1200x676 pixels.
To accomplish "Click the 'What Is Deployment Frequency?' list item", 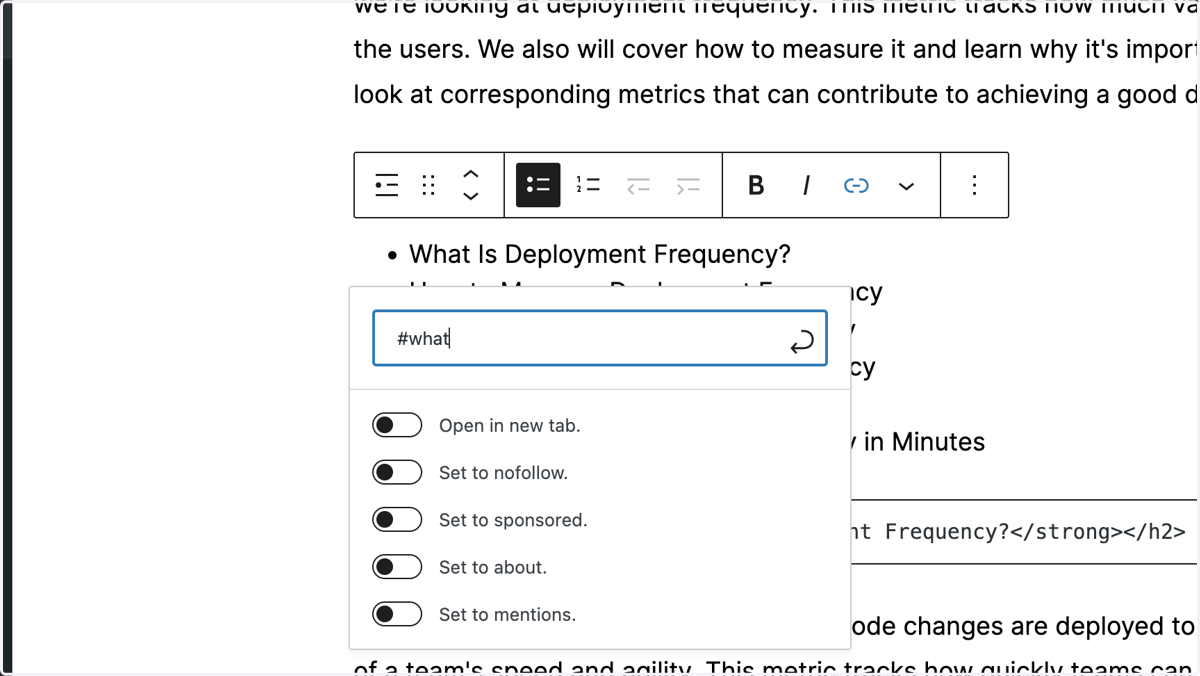I will [599, 254].
